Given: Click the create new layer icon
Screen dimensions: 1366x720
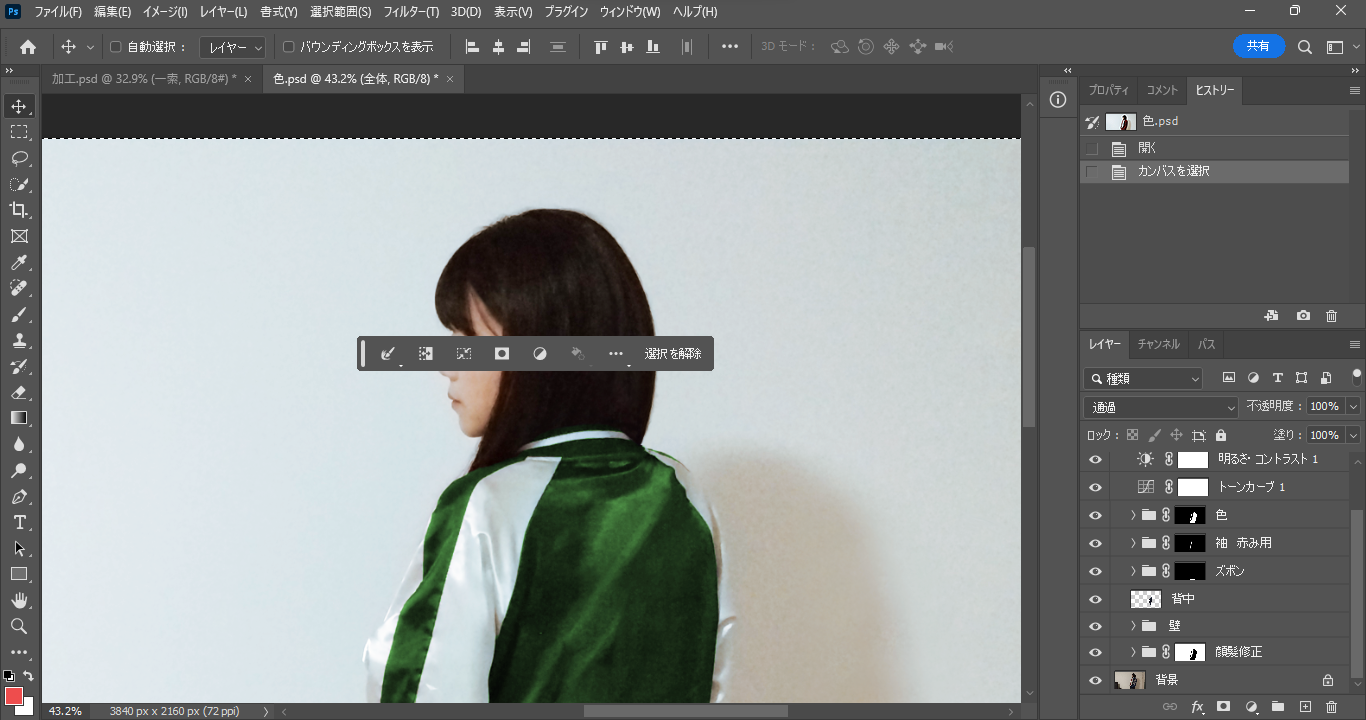Looking at the screenshot, I should click(1304, 707).
